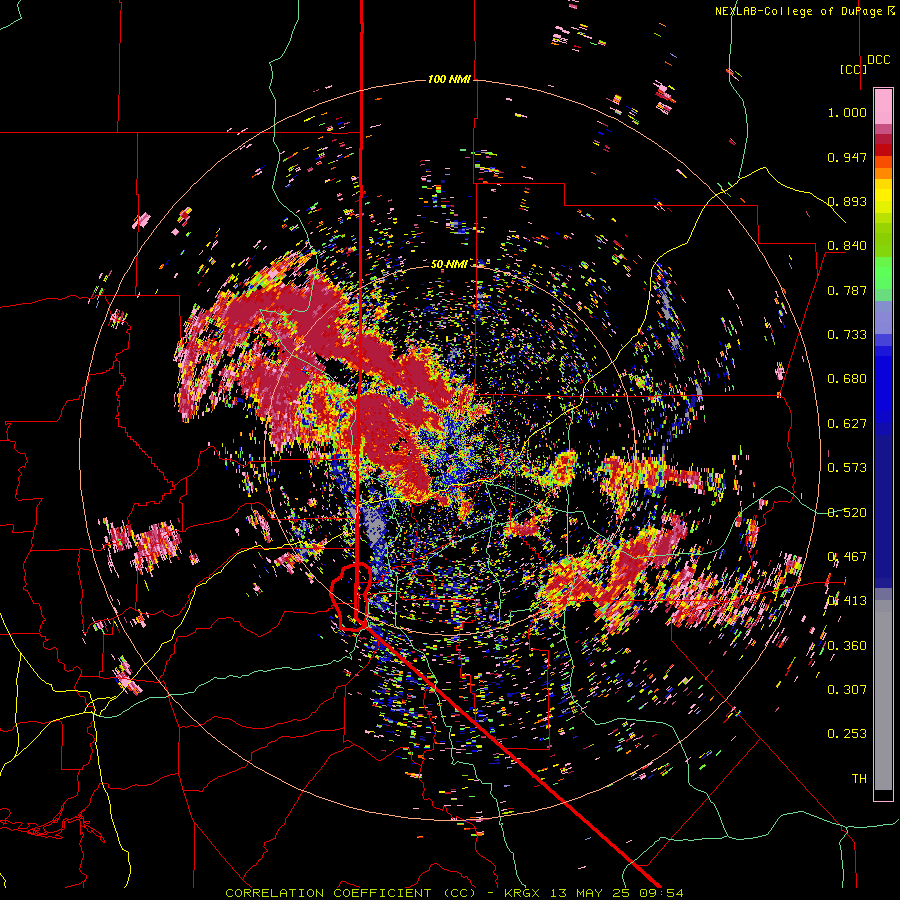Viewport: 900px width, 900px height.
Task: Click the 0.573 color scale value
Action: (847, 468)
